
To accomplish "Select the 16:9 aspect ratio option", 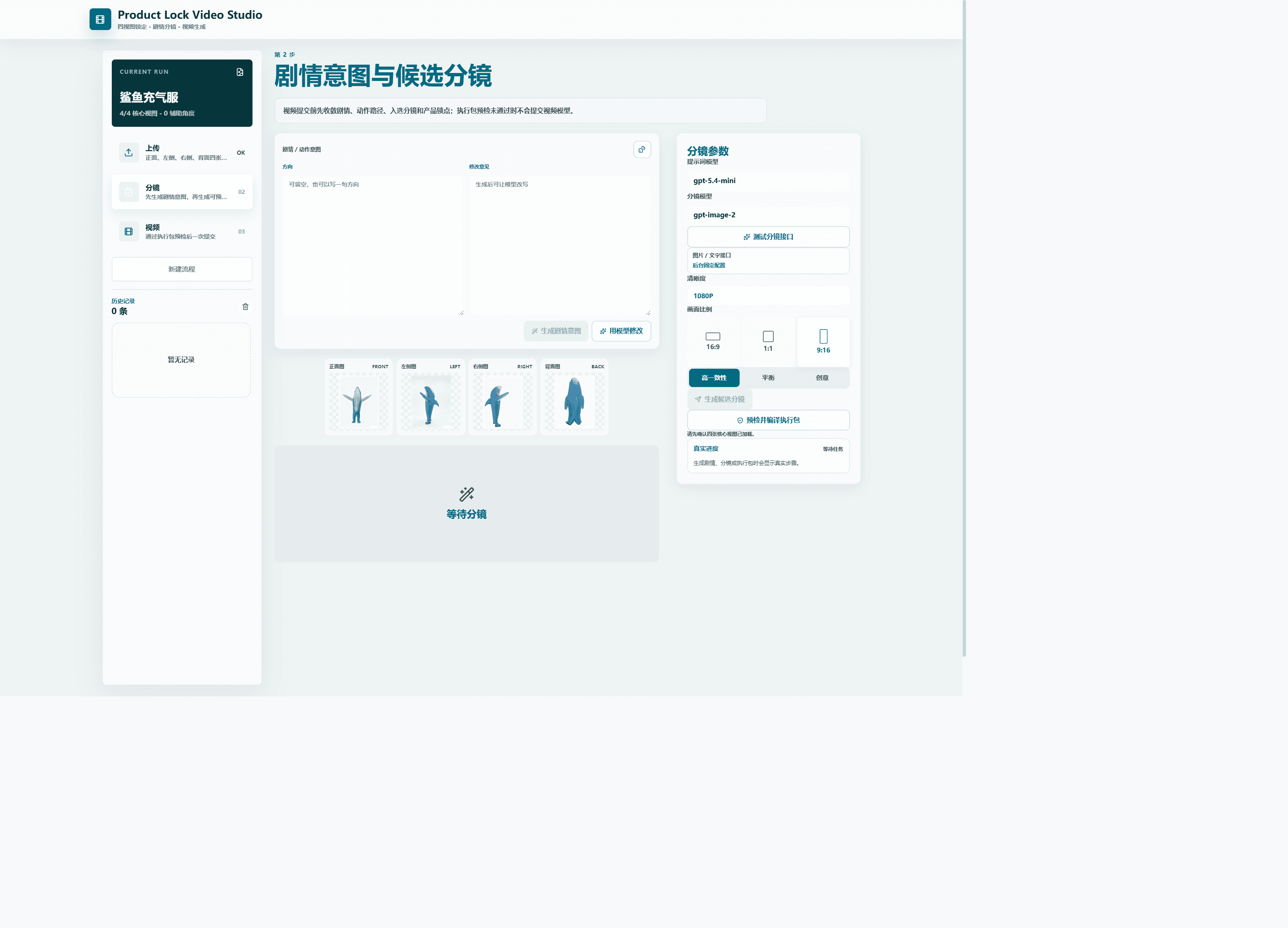I will click(713, 341).
